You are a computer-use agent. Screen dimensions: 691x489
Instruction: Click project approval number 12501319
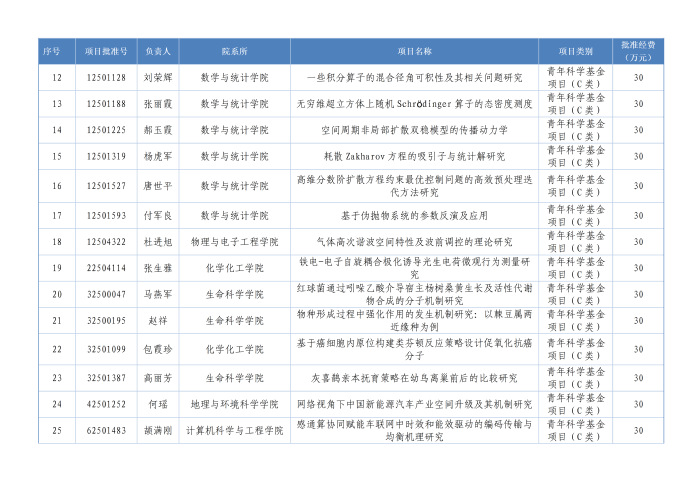tap(105, 157)
